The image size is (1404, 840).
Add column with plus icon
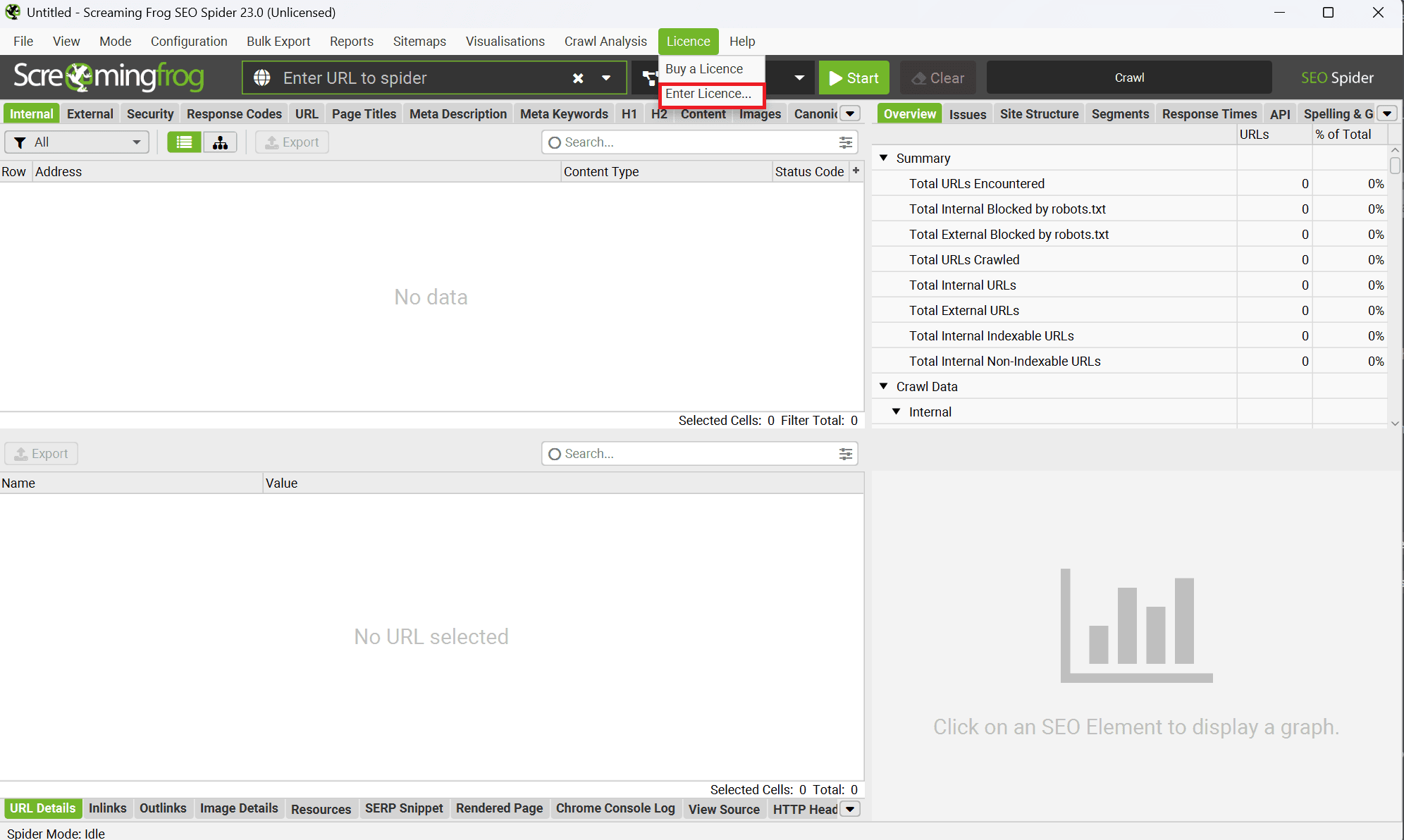pyautogui.click(x=856, y=171)
